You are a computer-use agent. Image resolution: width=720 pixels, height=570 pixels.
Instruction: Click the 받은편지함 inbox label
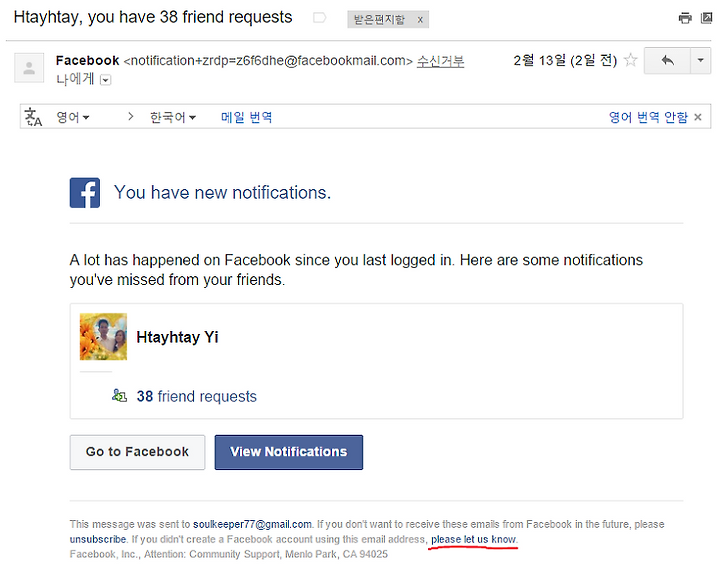(379, 19)
